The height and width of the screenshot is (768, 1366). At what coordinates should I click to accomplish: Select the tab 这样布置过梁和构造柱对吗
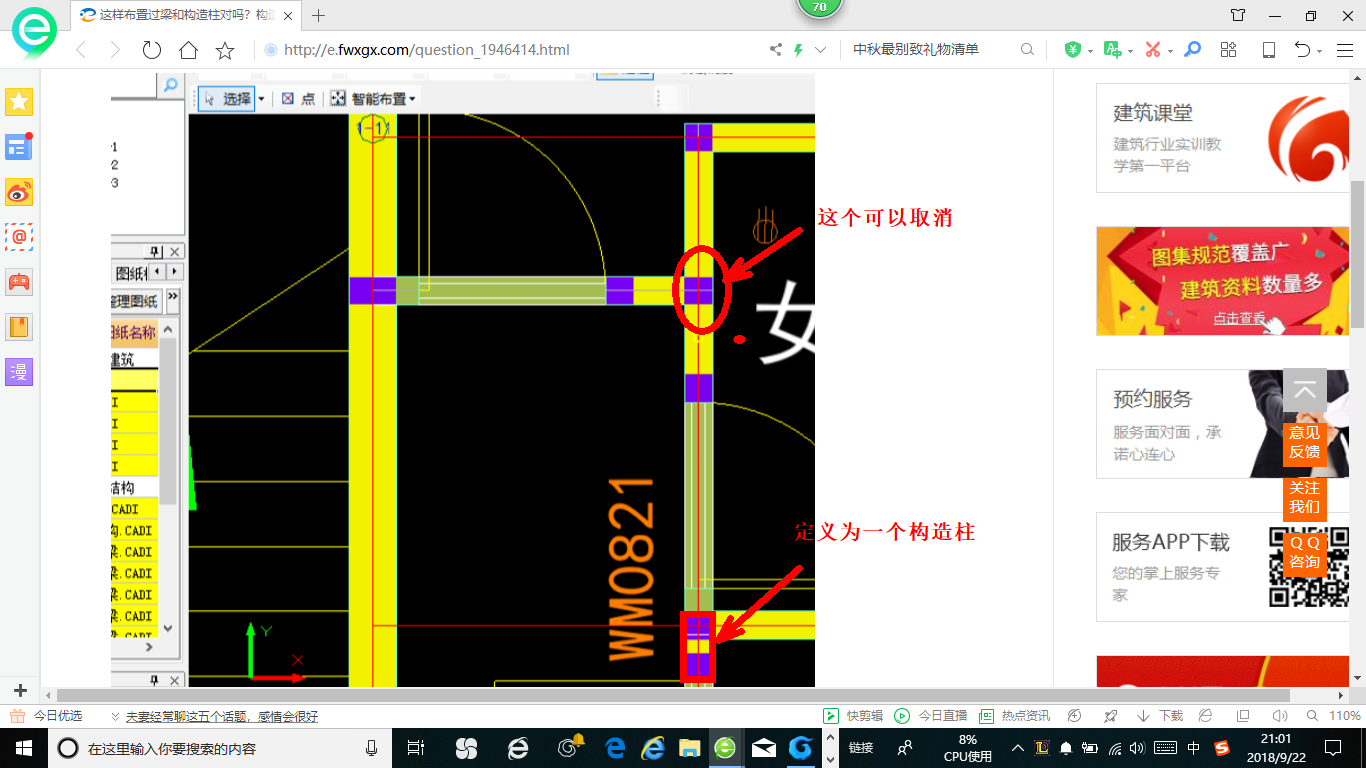pos(187,15)
